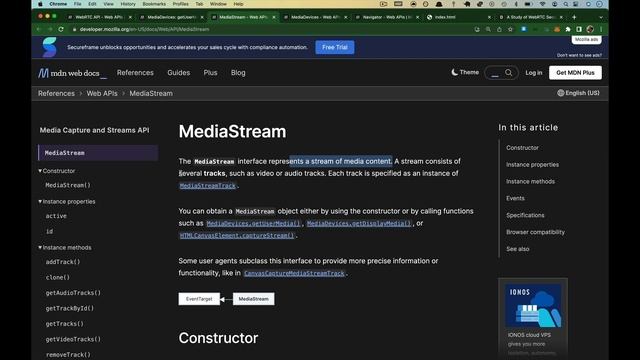The height and width of the screenshot is (360, 640).
Task: Jump to Browser compatibility section
Action: tap(536, 232)
